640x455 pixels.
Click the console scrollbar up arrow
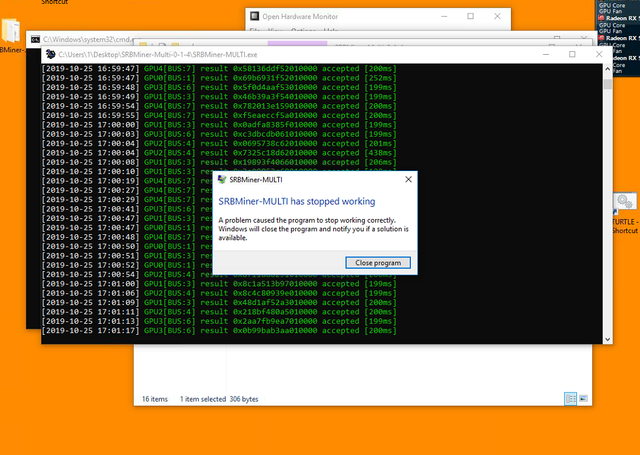(x=607, y=69)
